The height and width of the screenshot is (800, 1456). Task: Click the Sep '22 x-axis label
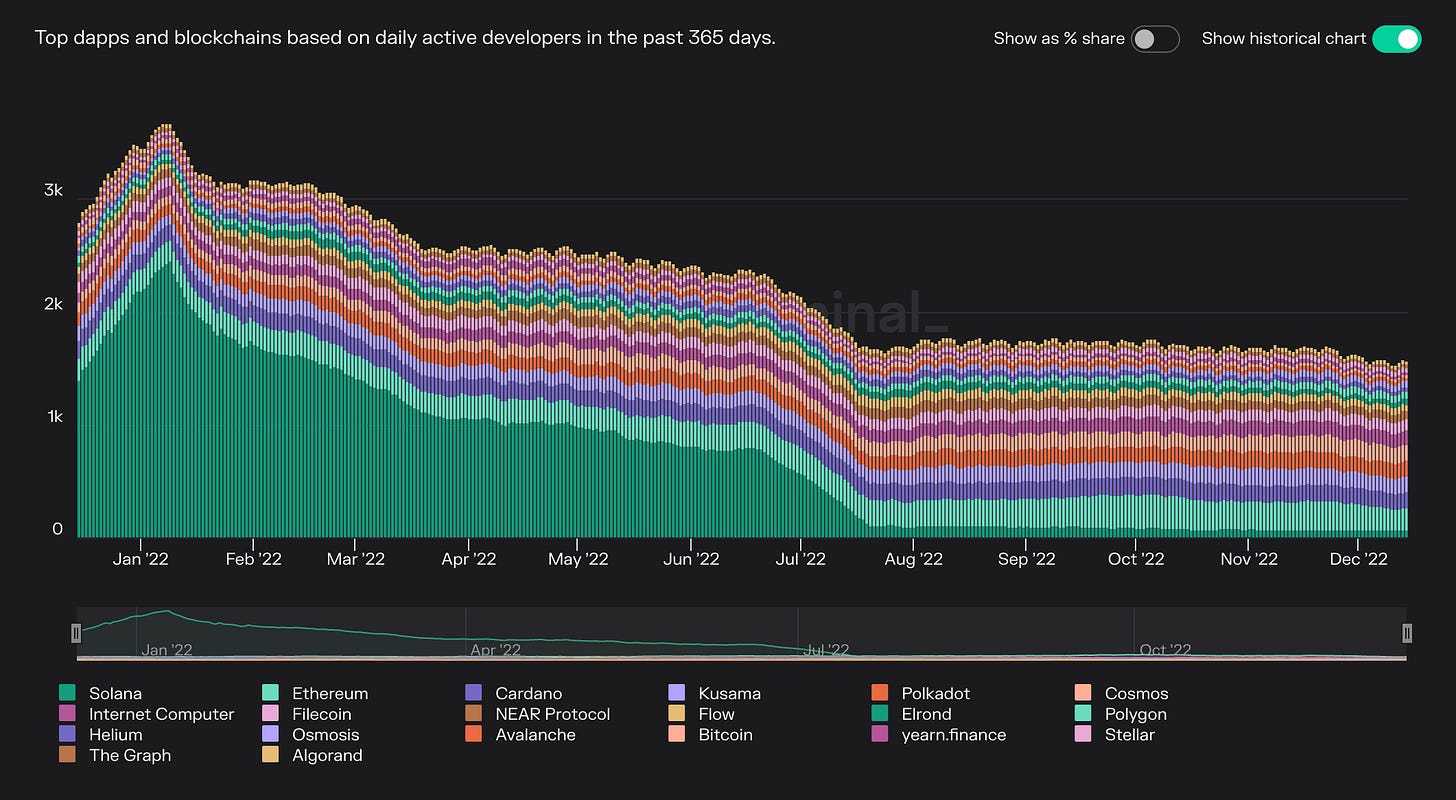coord(1027,559)
